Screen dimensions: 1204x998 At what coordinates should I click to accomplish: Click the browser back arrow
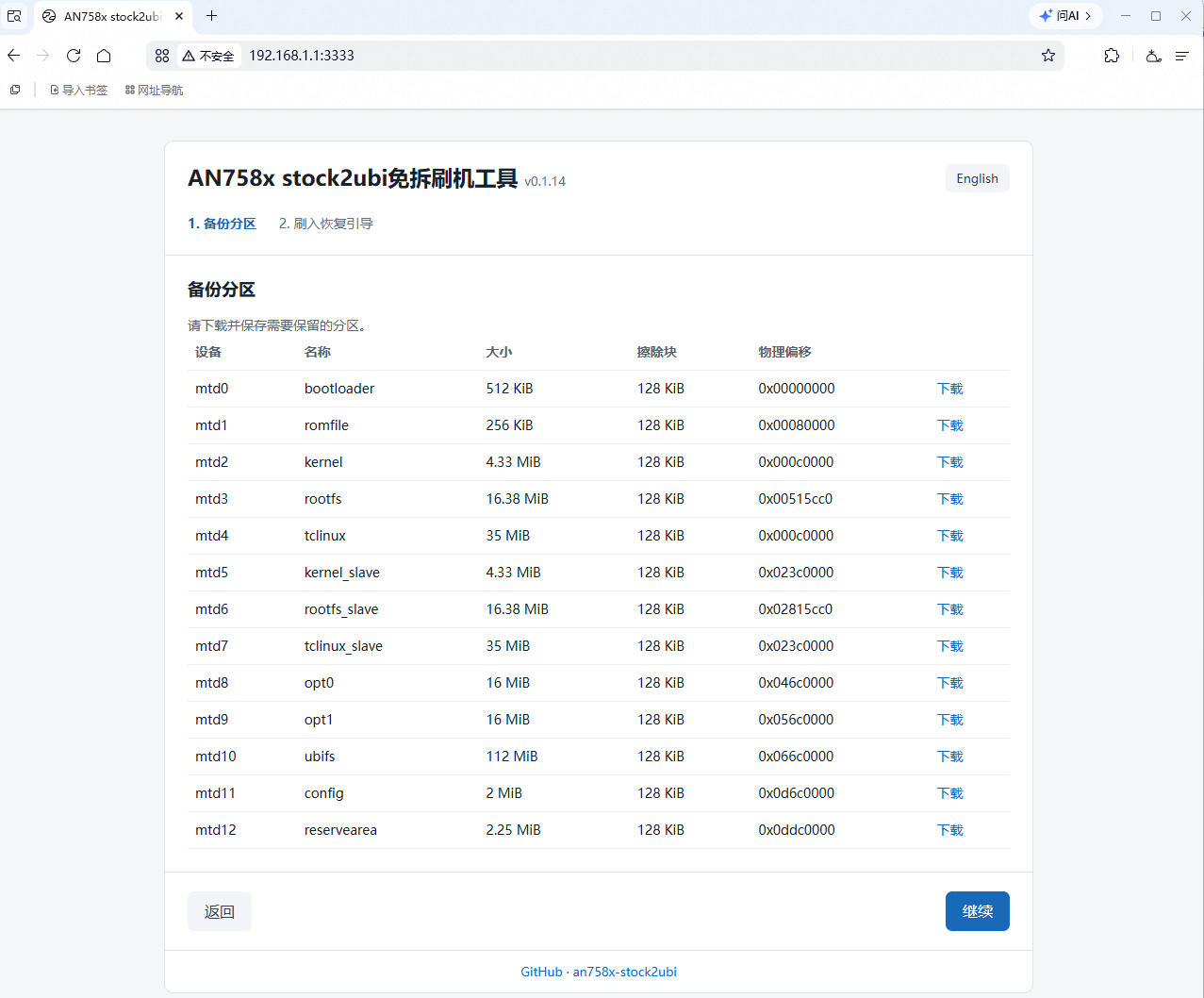click(14, 56)
